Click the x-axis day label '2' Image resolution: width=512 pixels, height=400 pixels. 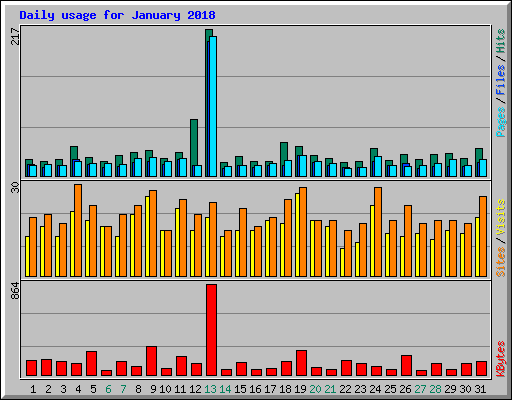[x=48, y=389]
